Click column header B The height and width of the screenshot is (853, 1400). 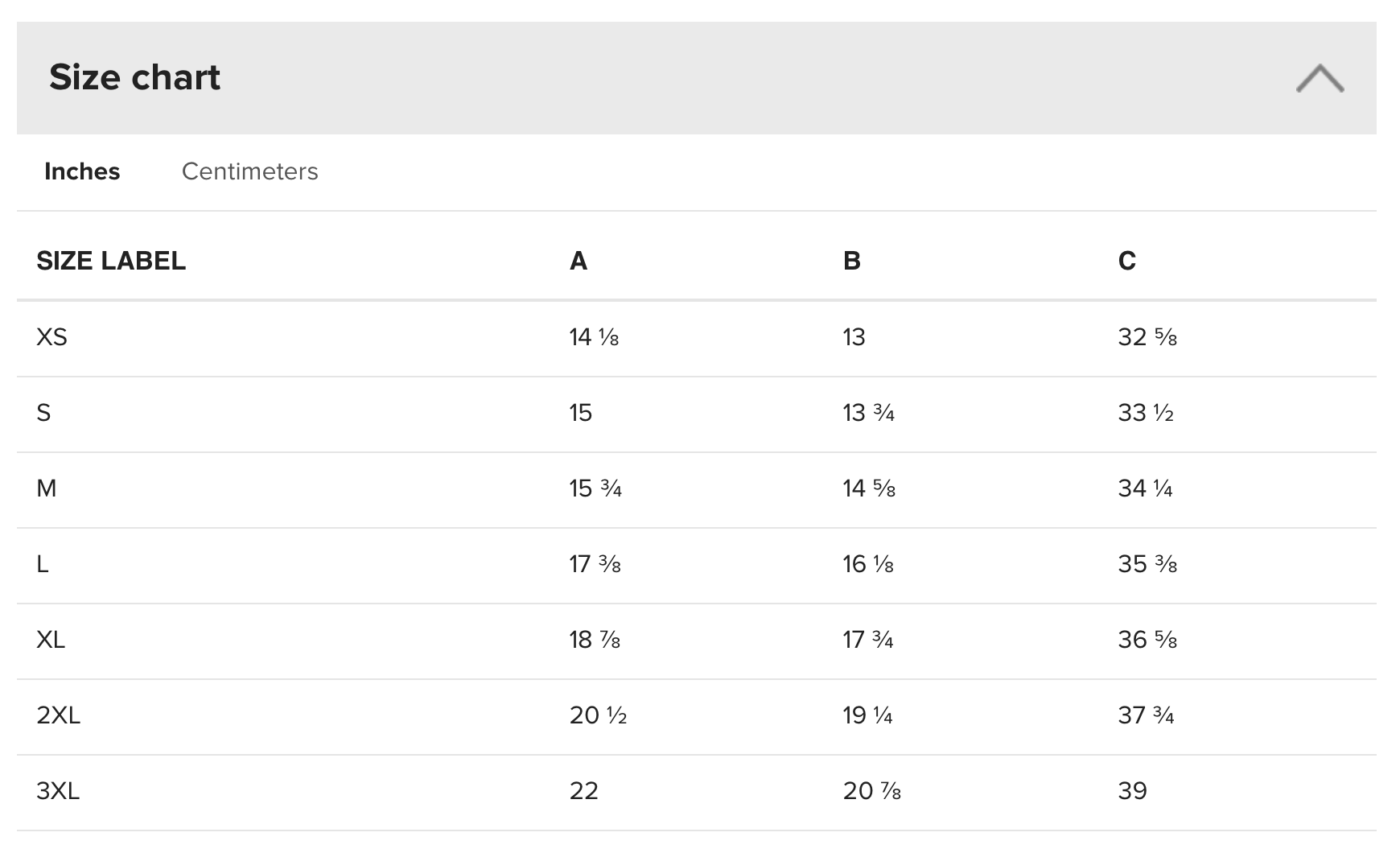[852, 261]
